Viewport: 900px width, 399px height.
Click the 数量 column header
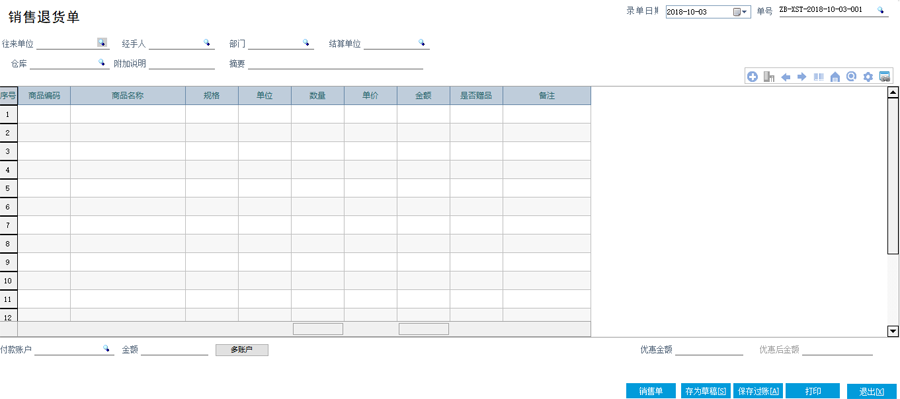pyautogui.click(x=318, y=96)
